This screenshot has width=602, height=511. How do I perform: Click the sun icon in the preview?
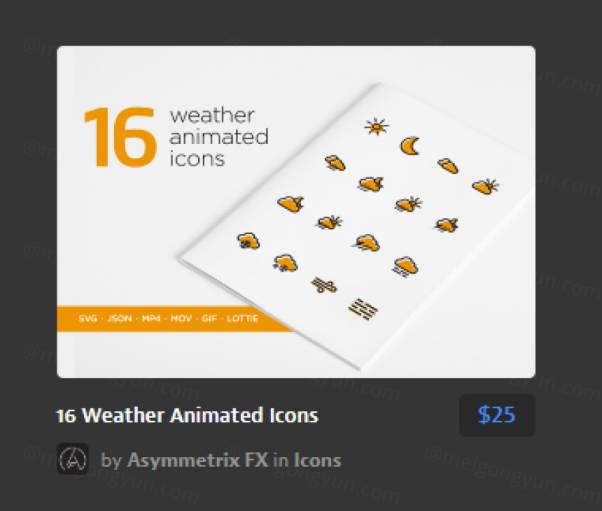click(376, 126)
